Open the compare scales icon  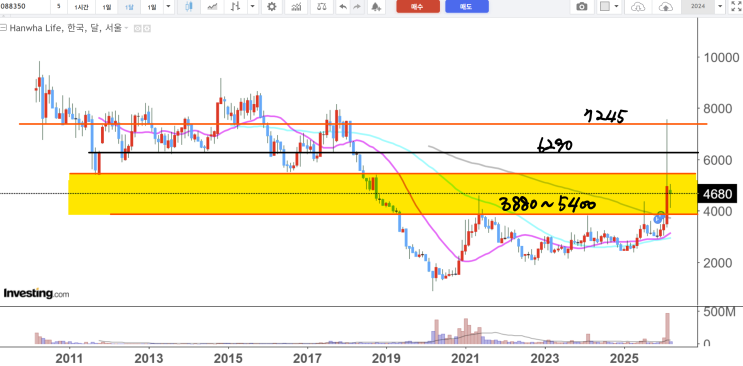click(x=322, y=7)
